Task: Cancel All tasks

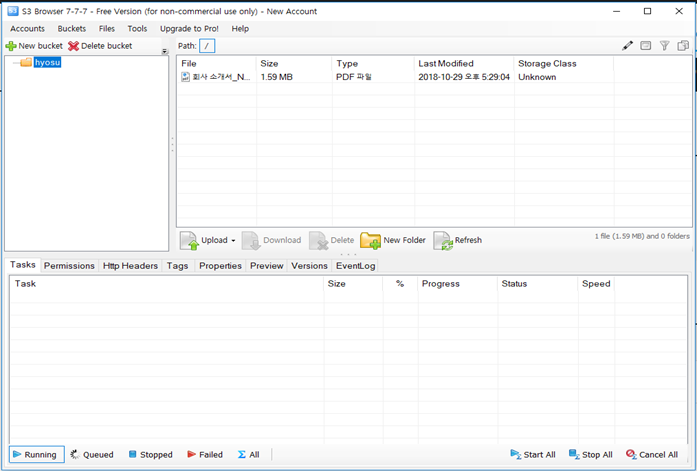Action: 651,454
